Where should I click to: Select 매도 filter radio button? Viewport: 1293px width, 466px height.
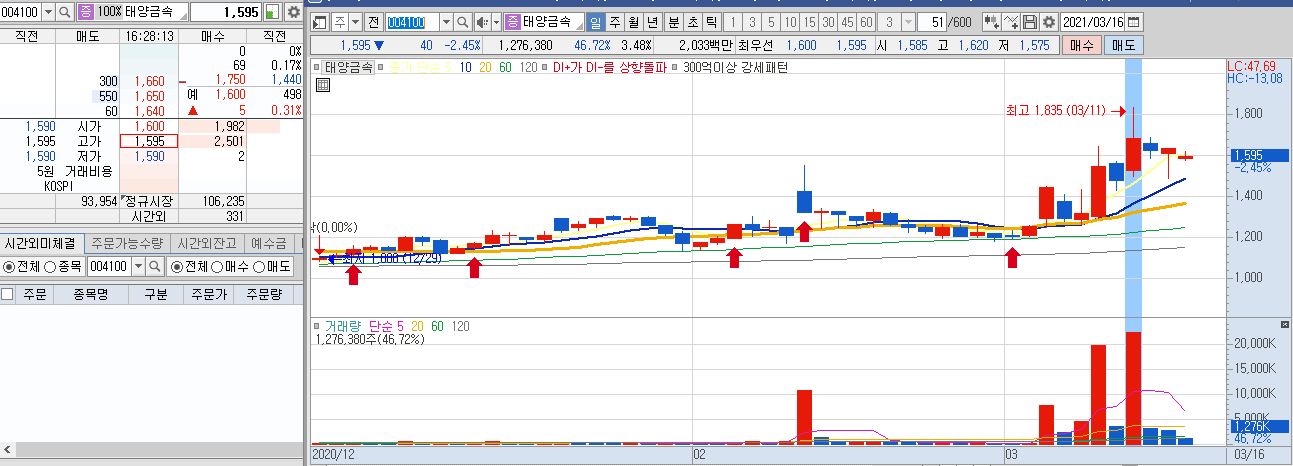257,267
